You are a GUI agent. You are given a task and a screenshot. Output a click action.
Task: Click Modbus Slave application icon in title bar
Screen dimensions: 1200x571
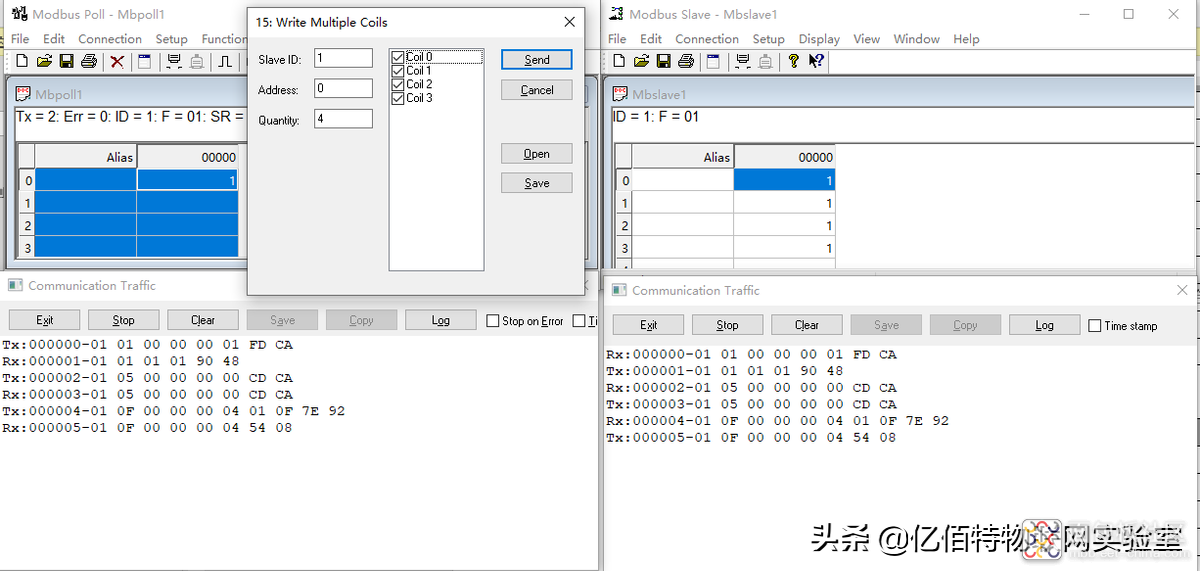click(617, 14)
